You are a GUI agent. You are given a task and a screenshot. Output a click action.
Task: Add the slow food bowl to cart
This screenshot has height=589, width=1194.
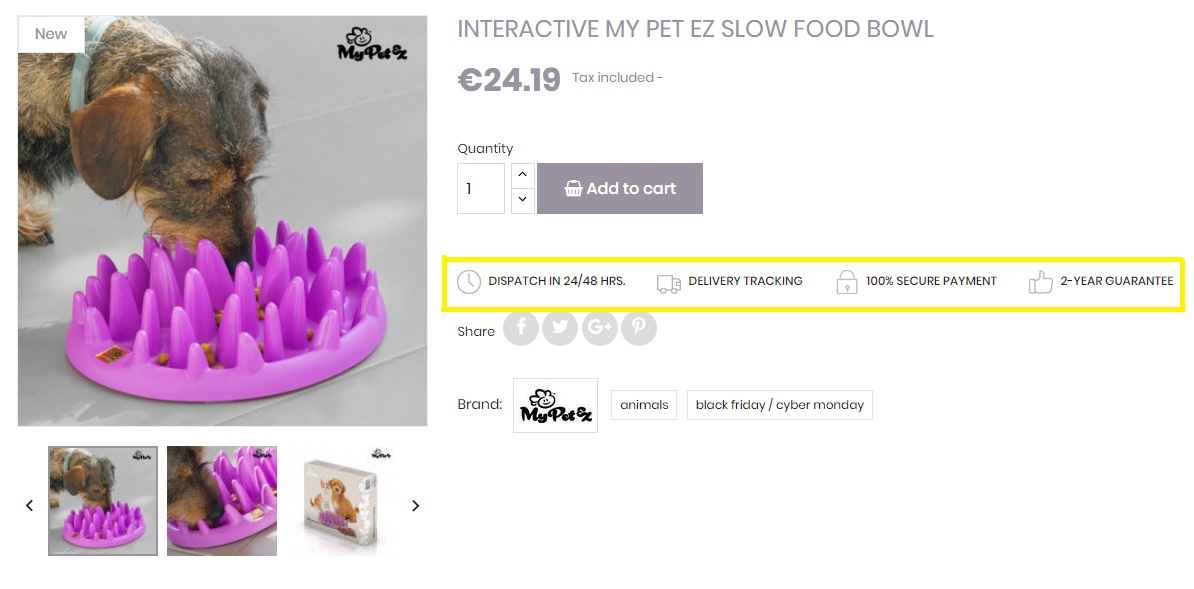pos(620,188)
